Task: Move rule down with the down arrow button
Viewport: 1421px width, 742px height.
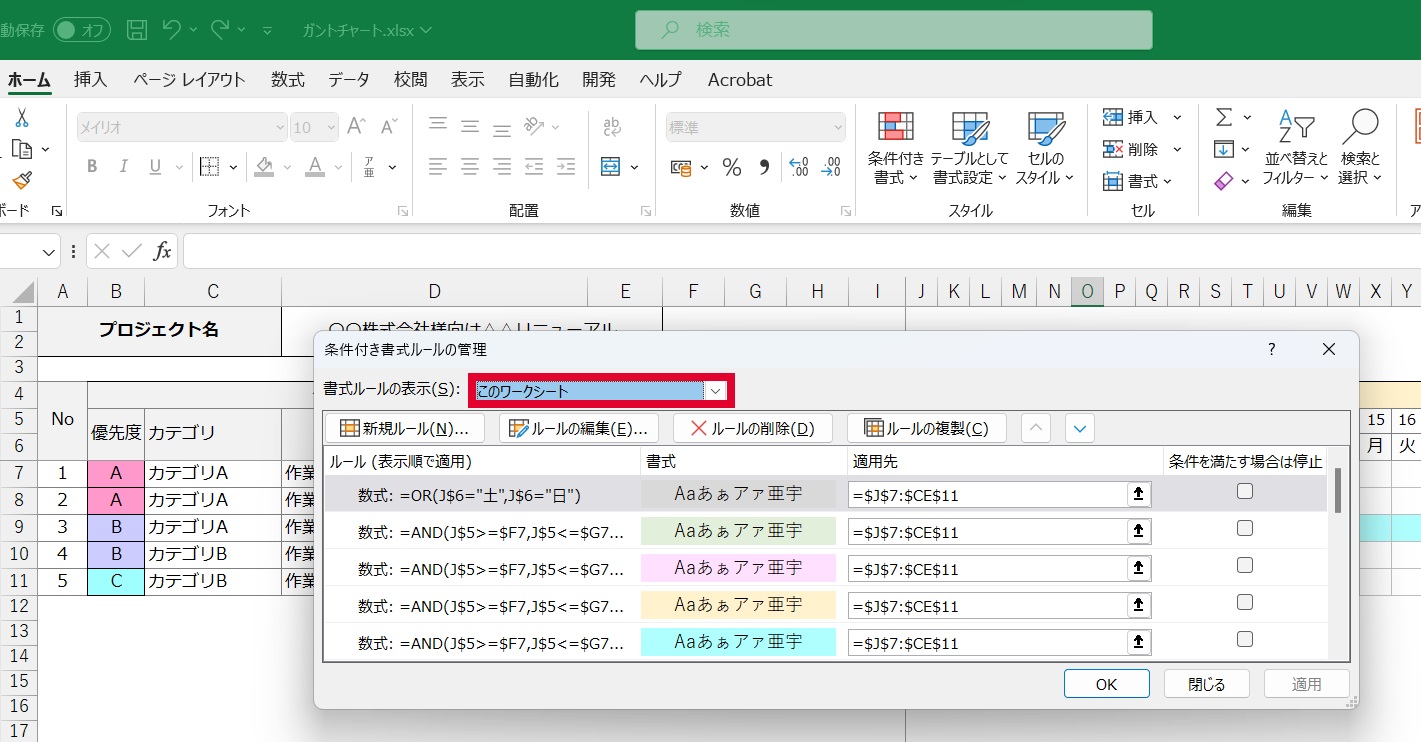Action: point(1080,428)
